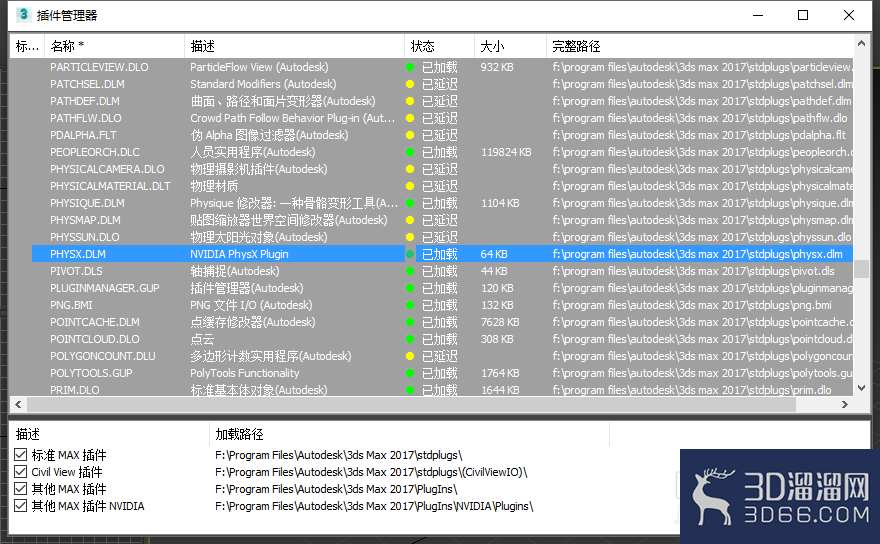Image resolution: width=880 pixels, height=544 pixels.
Task: Click green status dot of PHYSIQUE.DLM
Action: pos(410,203)
